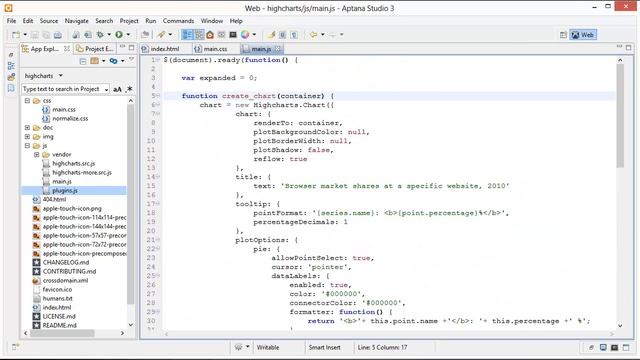Click the second highlighted view toggle in toolbar

point(199,35)
